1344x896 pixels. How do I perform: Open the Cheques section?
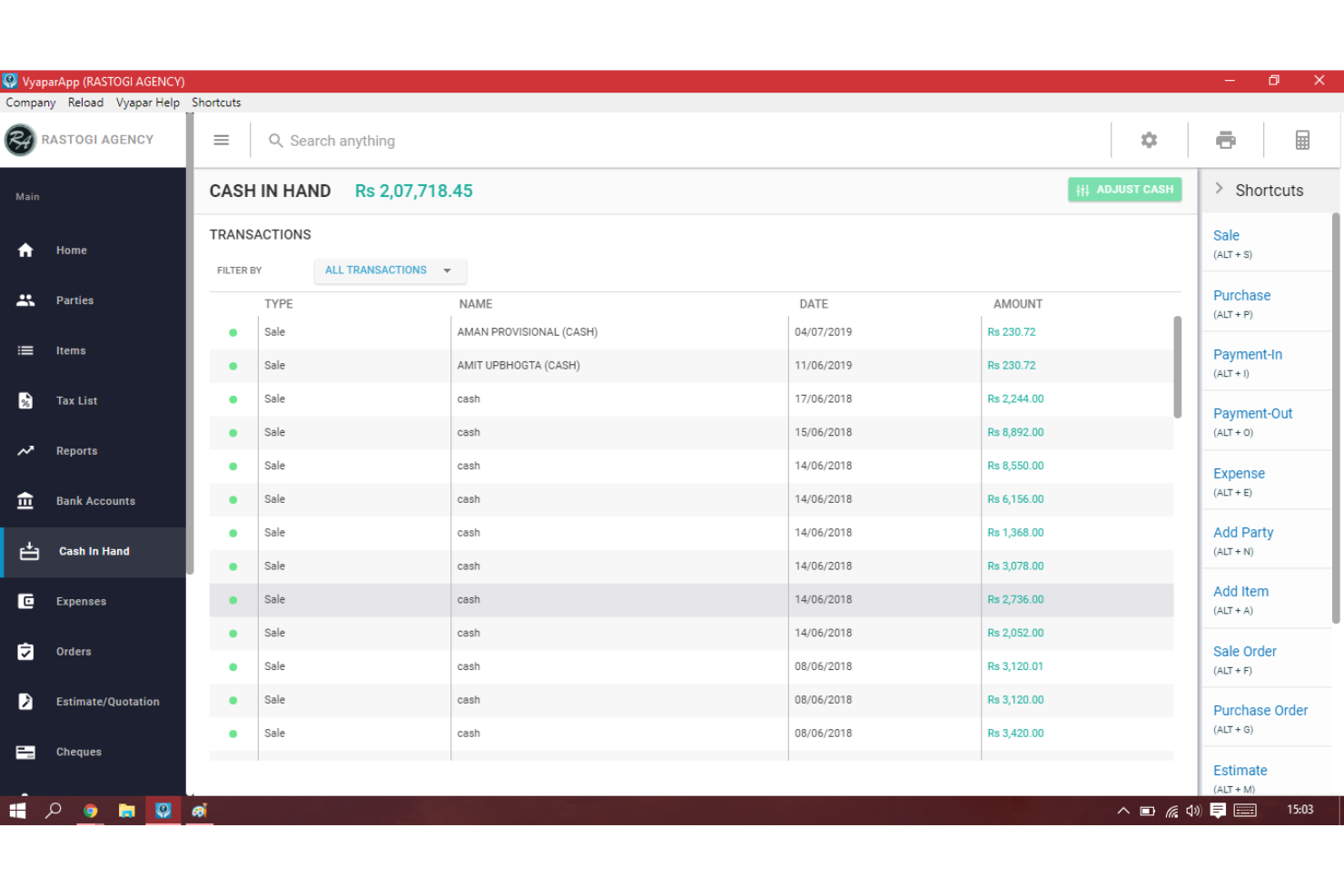pyautogui.click(x=78, y=752)
